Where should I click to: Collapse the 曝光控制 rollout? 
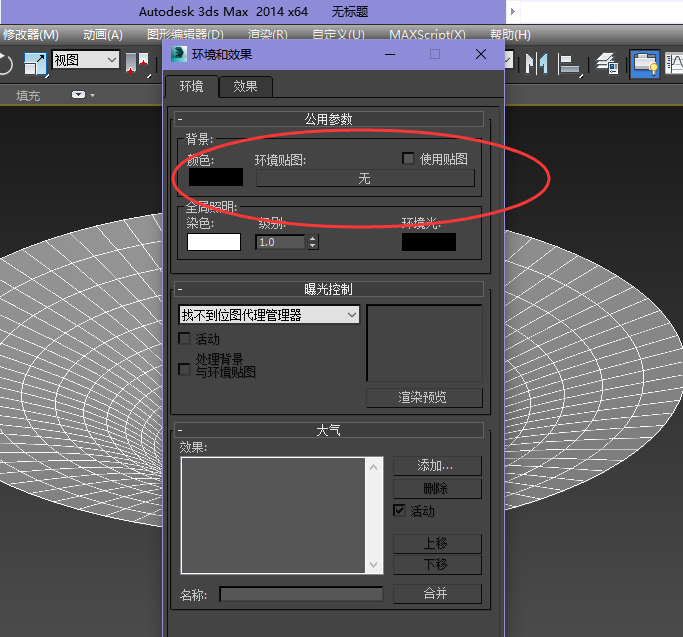coord(329,289)
